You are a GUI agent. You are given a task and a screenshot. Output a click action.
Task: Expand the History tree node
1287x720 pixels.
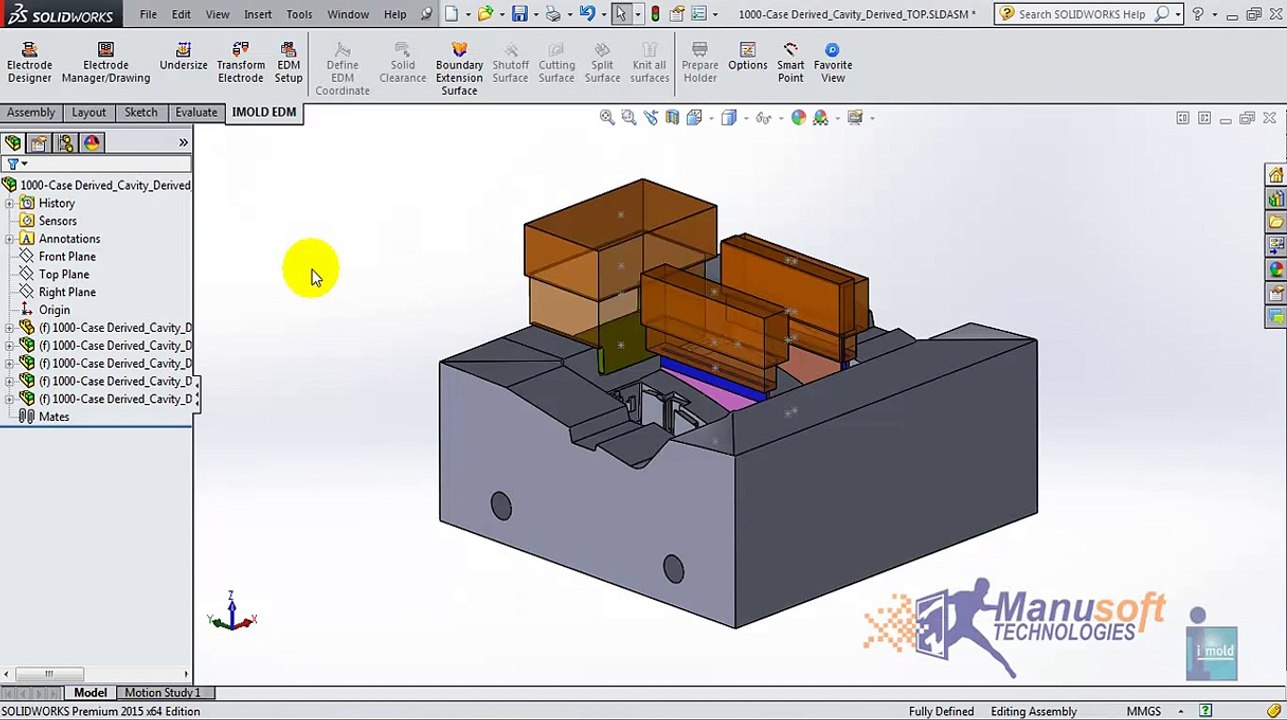[x=10, y=203]
